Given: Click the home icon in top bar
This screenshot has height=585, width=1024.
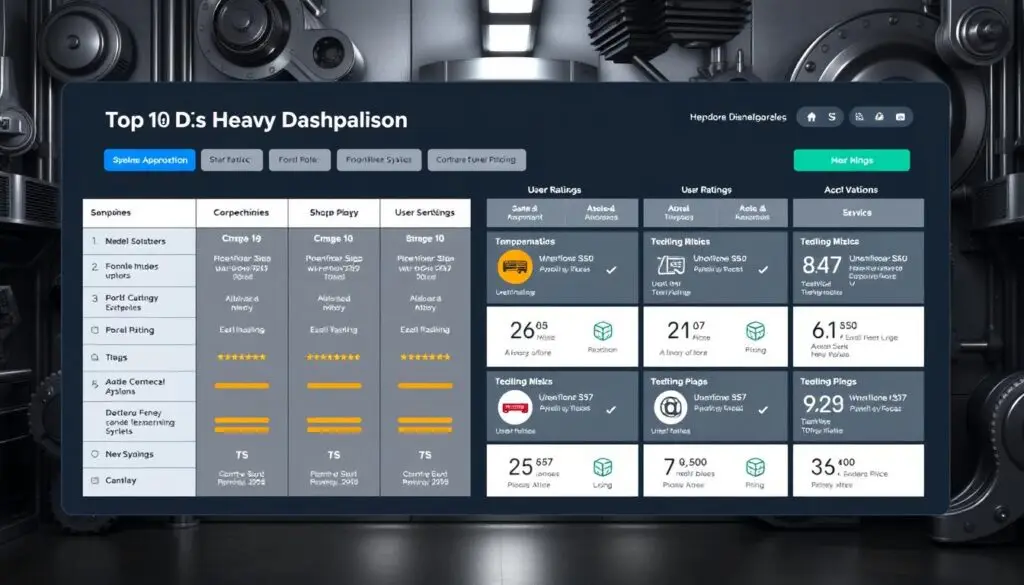Looking at the screenshot, I should click(810, 118).
